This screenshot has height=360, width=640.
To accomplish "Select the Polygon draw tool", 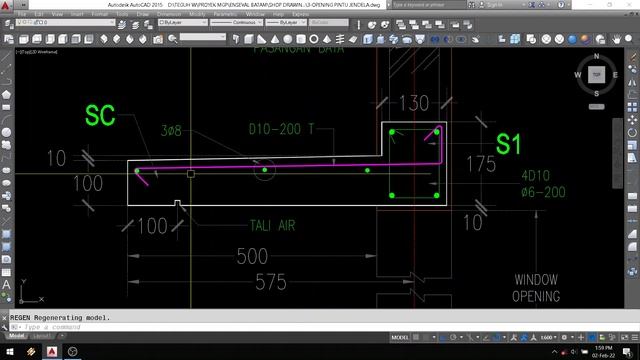I will pyautogui.click(x=6, y=95).
